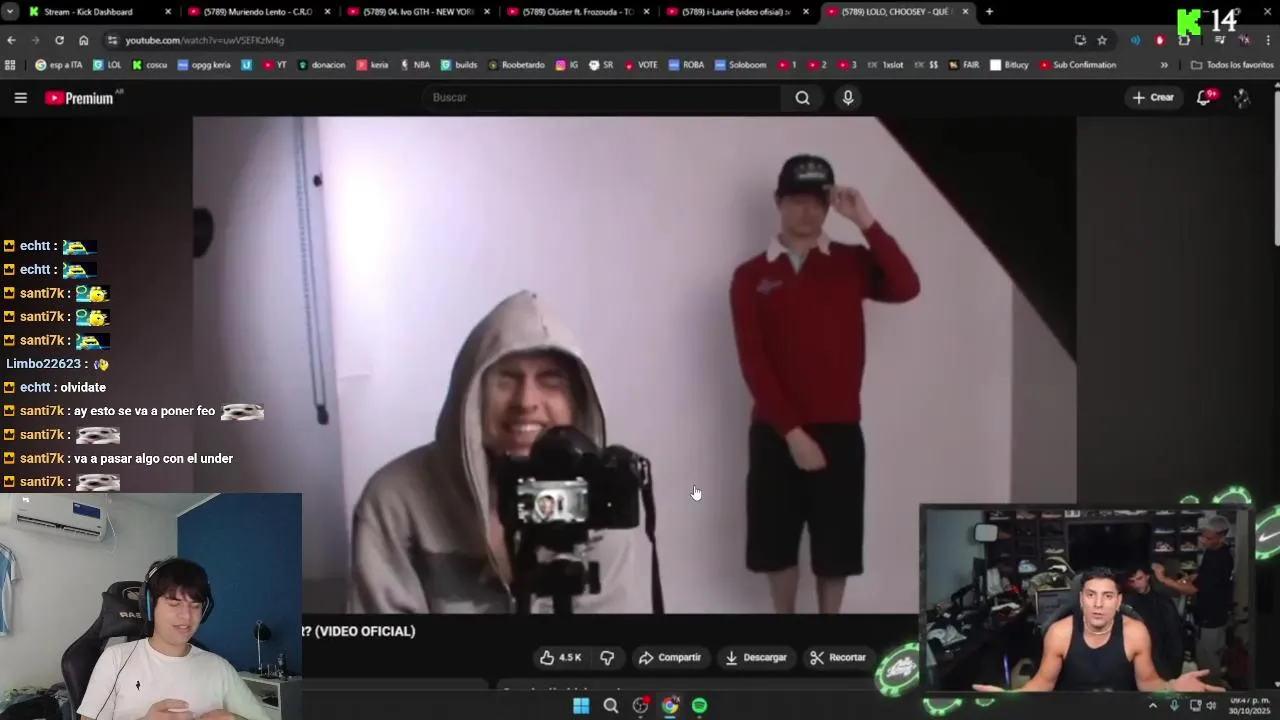Open the apps grid in bookmarks bar
The height and width of the screenshot is (720, 1280).
coord(10,65)
